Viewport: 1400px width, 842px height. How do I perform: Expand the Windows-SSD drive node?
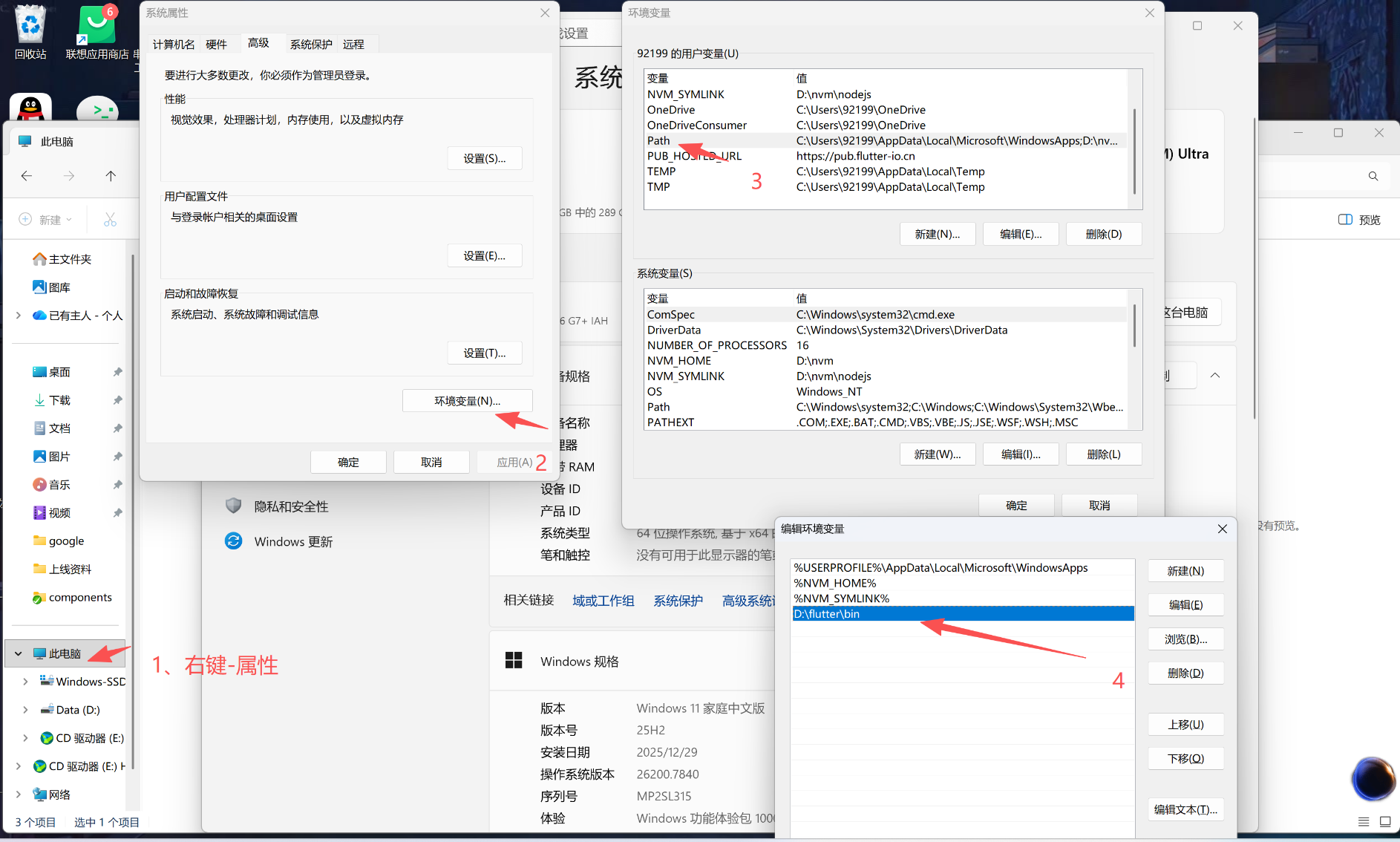click(x=26, y=682)
